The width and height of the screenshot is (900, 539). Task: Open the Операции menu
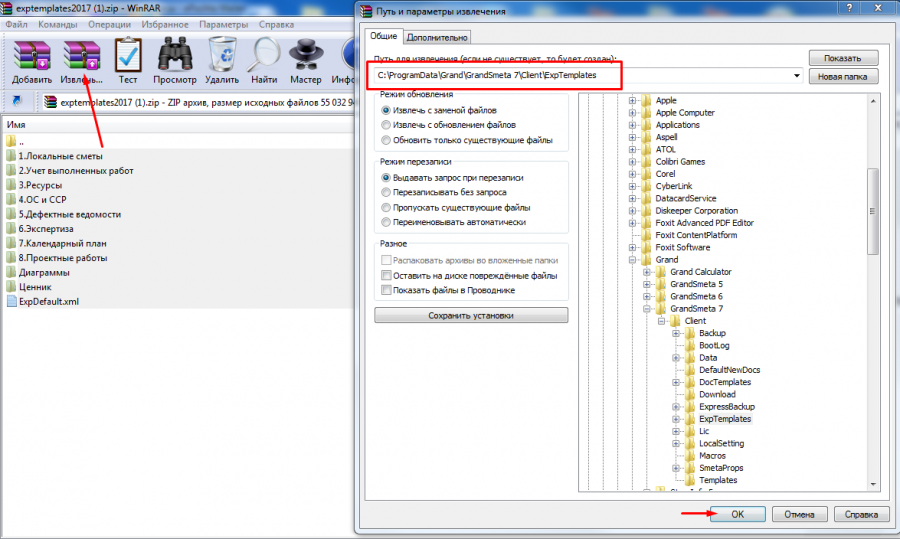[x=110, y=25]
